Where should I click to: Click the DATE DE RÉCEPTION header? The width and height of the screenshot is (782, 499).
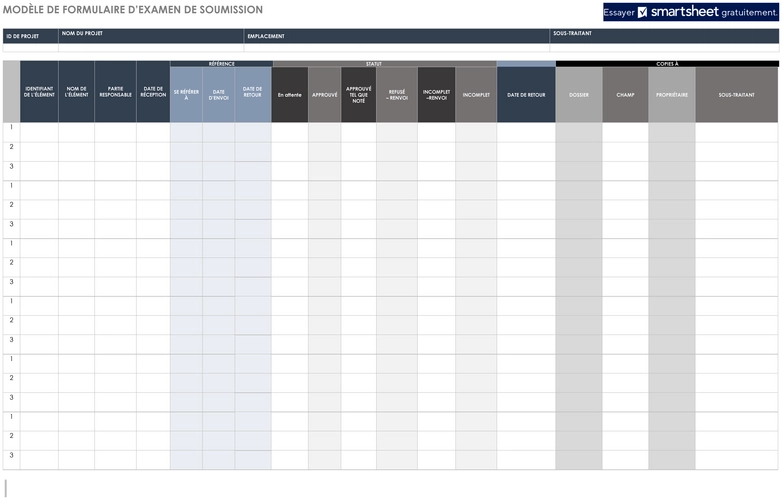(153, 92)
